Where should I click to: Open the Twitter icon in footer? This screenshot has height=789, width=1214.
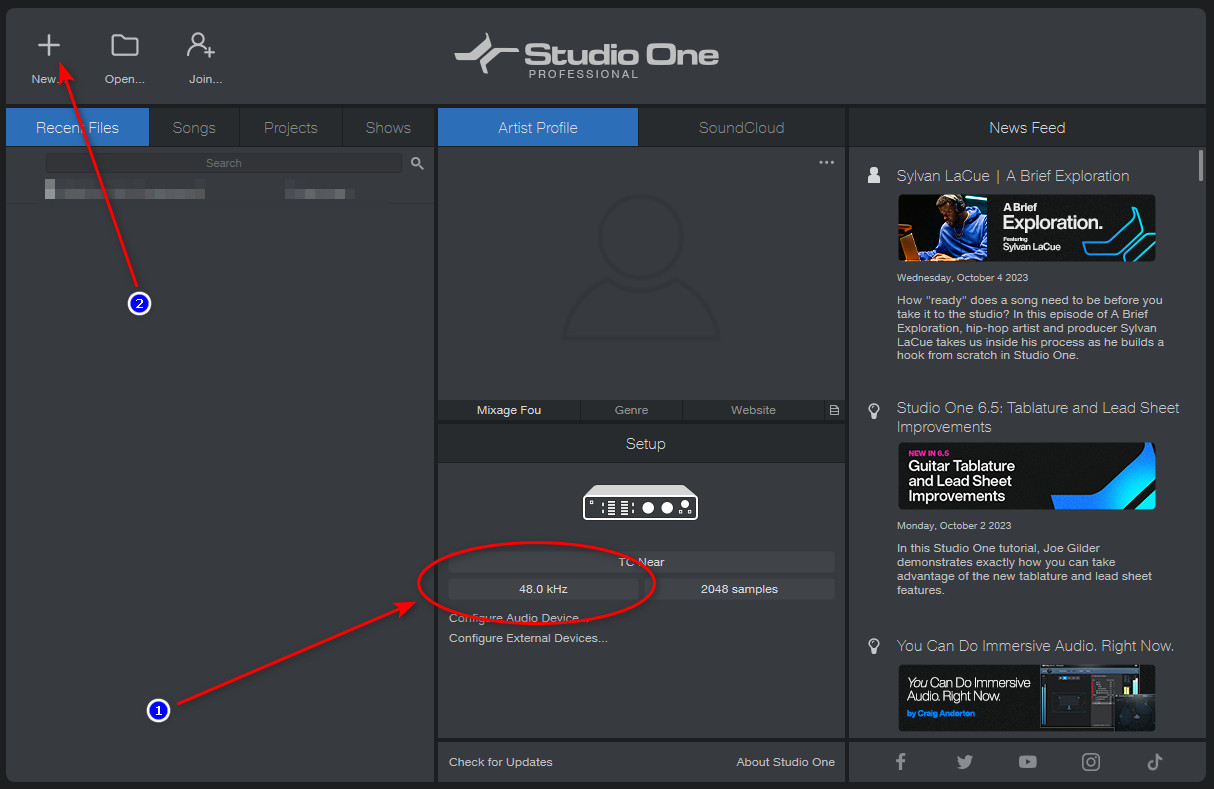(964, 762)
